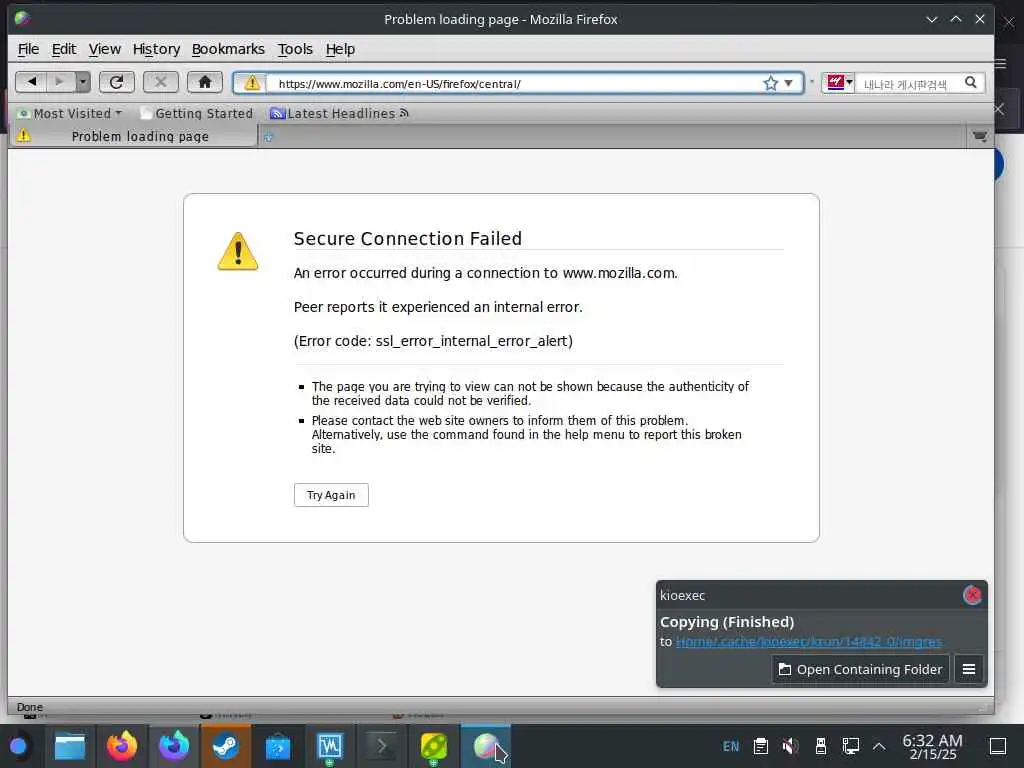Open the Latest Headlines feed bookmark
The height and width of the screenshot is (768, 1024).
pyautogui.click(x=340, y=113)
